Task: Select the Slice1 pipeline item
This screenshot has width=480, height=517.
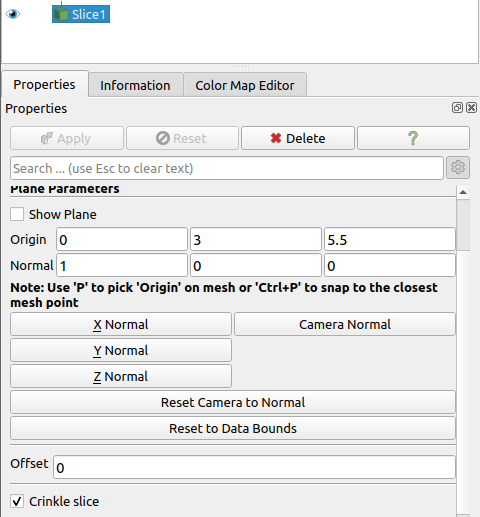Action: point(81,14)
